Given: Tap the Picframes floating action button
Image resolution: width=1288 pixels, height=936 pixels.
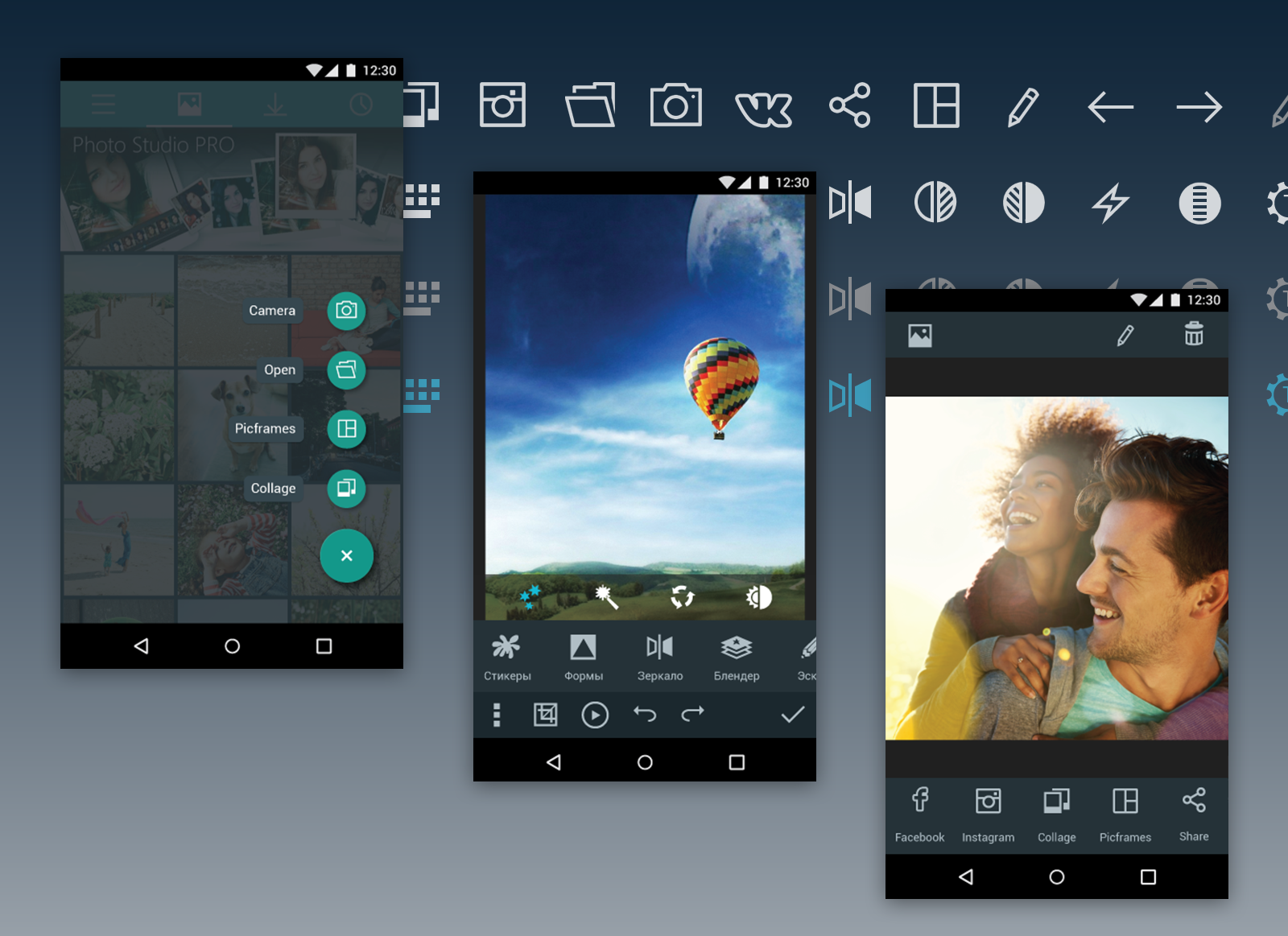Looking at the screenshot, I should point(346,429).
